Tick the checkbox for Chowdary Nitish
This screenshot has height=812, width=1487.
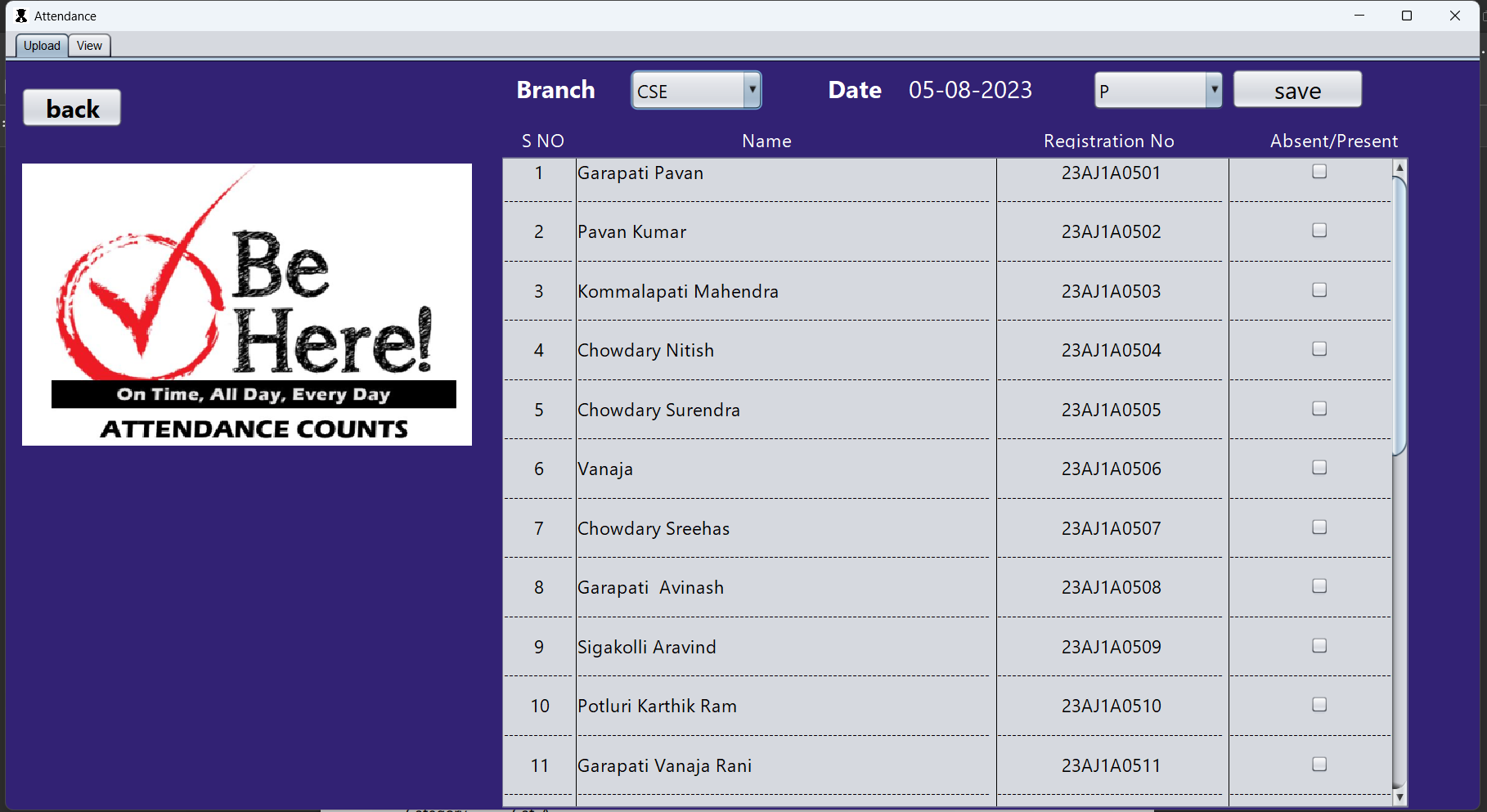coord(1319,349)
